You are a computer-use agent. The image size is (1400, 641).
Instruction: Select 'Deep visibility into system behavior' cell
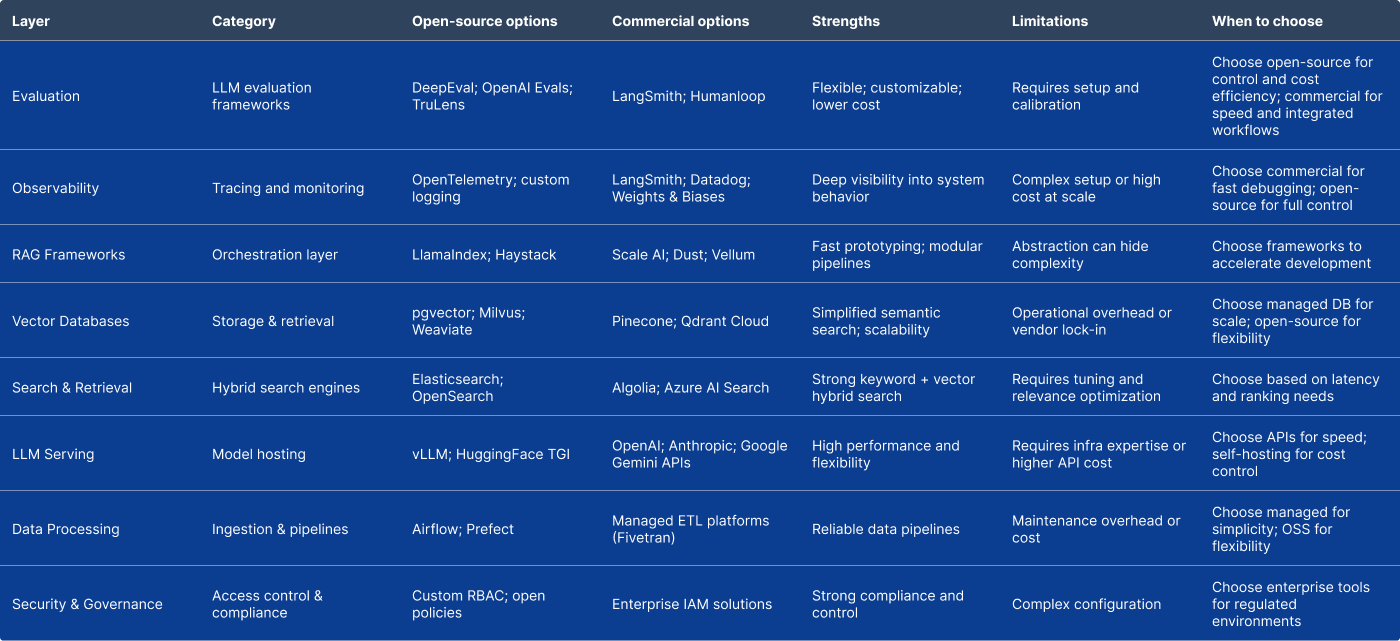pyautogui.click(x=898, y=188)
